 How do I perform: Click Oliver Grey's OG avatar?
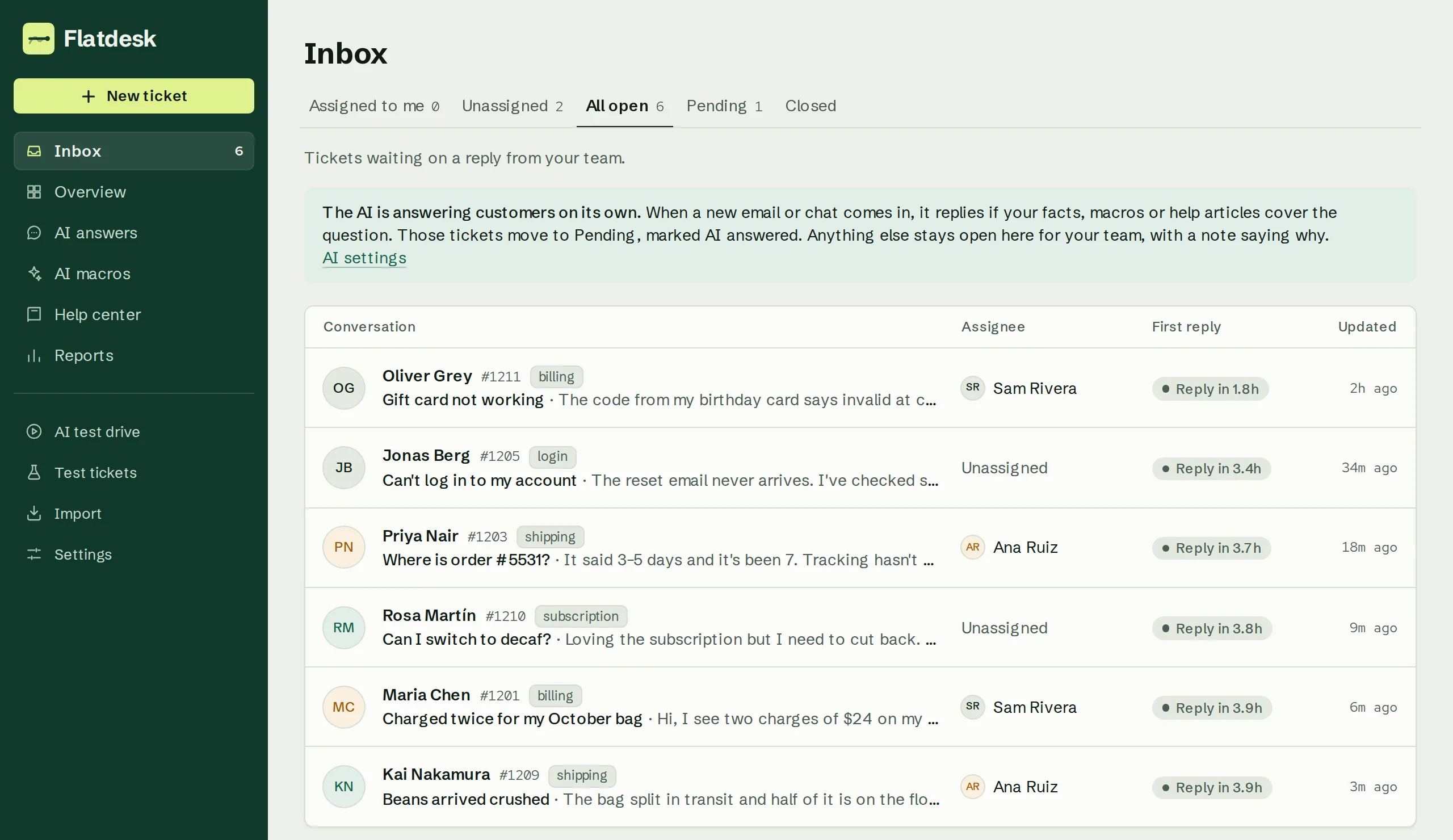(343, 388)
